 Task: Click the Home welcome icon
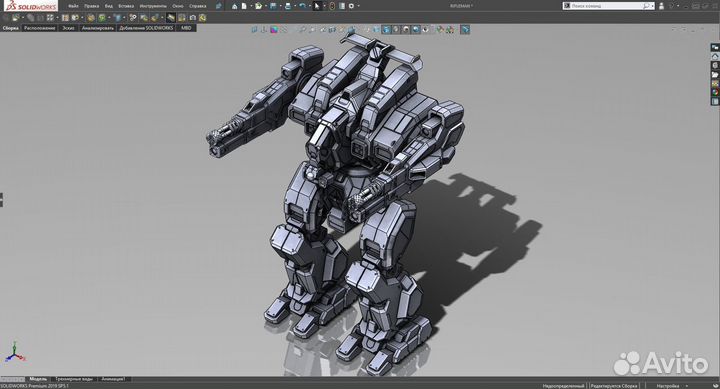pos(235,6)
